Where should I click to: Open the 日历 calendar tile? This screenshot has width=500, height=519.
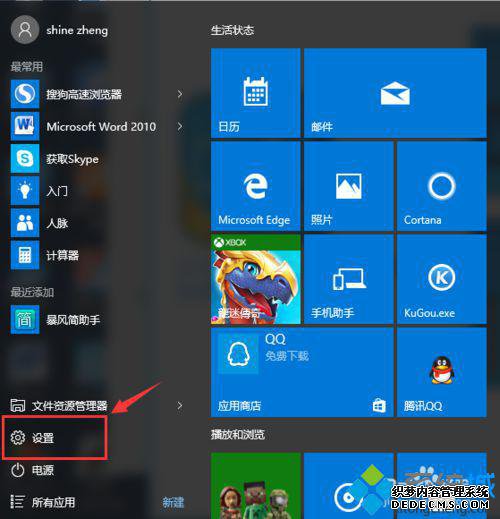(256, 93)
